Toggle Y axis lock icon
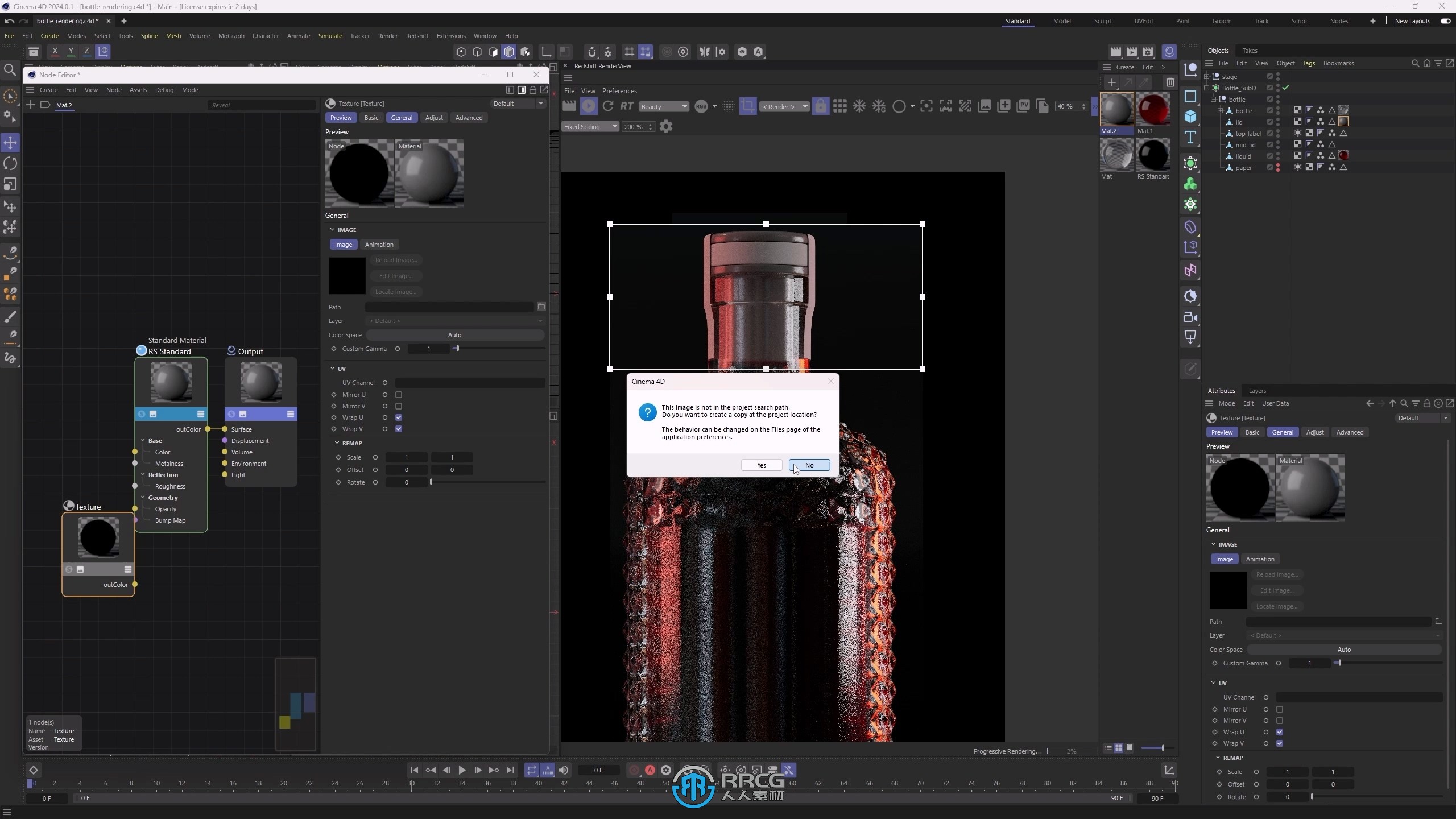Viewport: 1456px width, 819px height. [x=71, y=52]
